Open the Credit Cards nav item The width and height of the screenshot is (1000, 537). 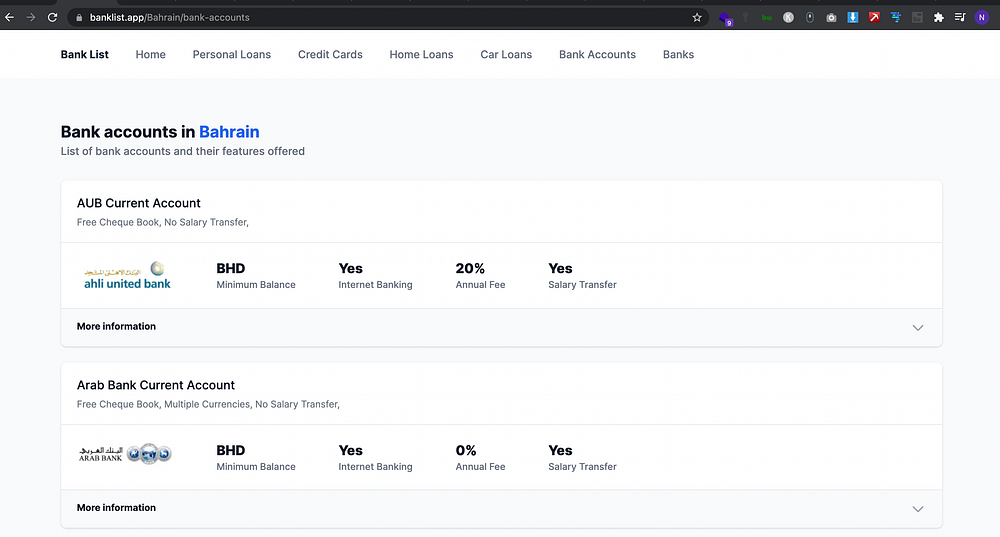point(330,54)
